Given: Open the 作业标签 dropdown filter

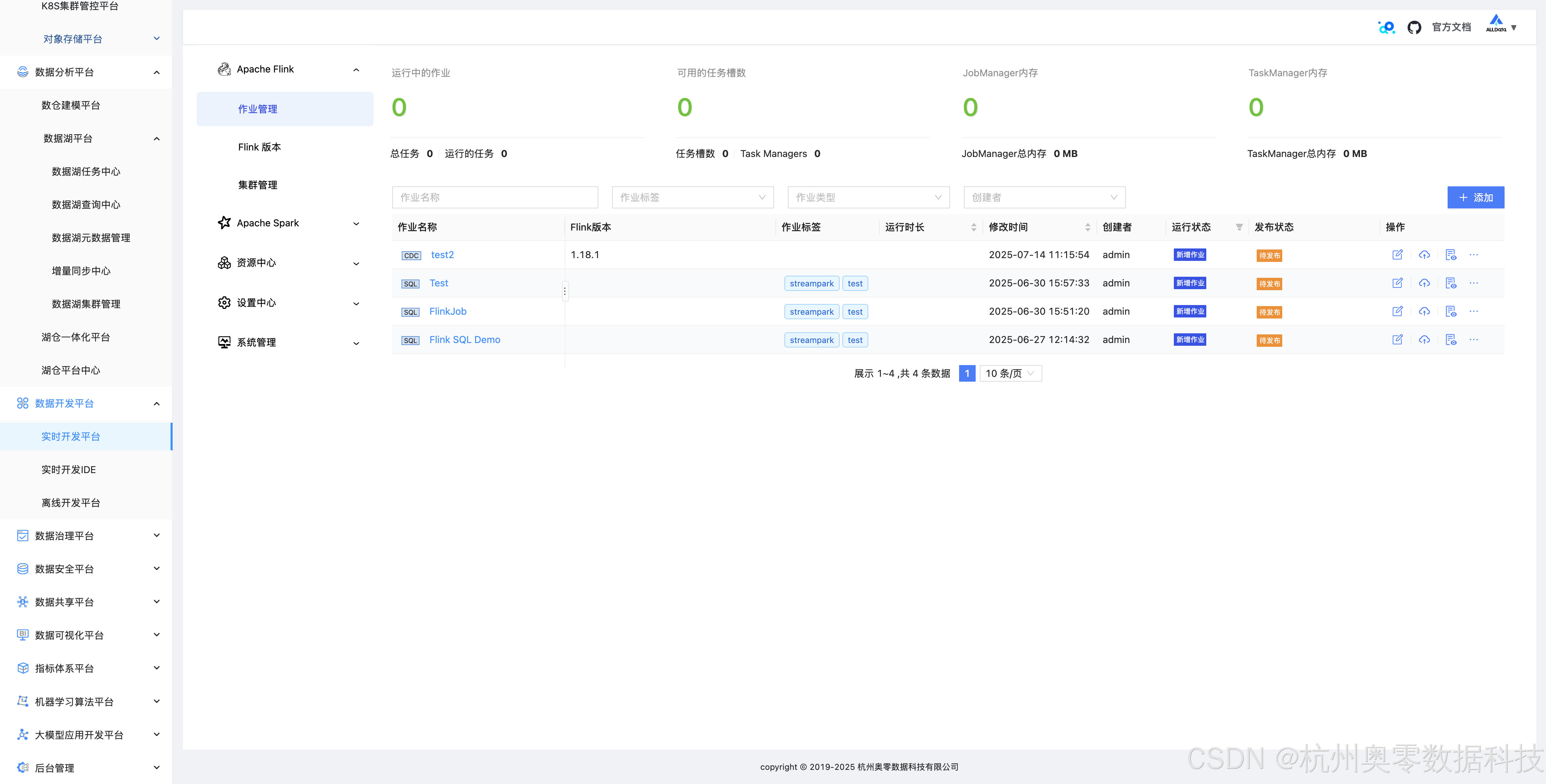Looking at the screenshot, I should [x=693, y=197].
